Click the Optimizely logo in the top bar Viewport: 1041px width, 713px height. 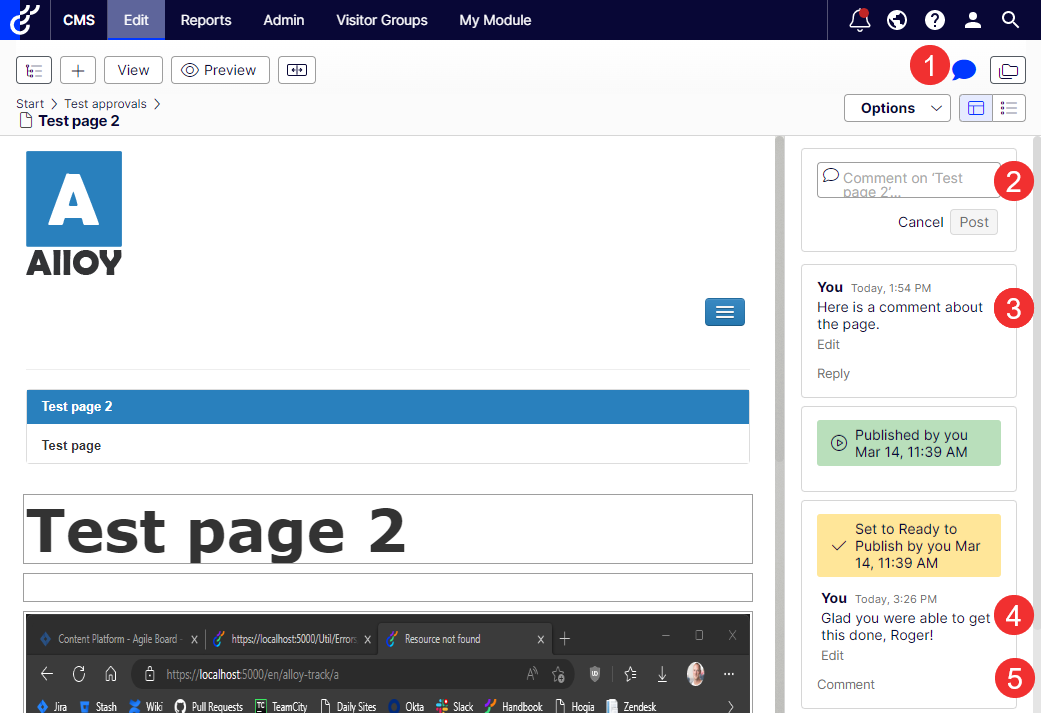click(x=25, y=19)
